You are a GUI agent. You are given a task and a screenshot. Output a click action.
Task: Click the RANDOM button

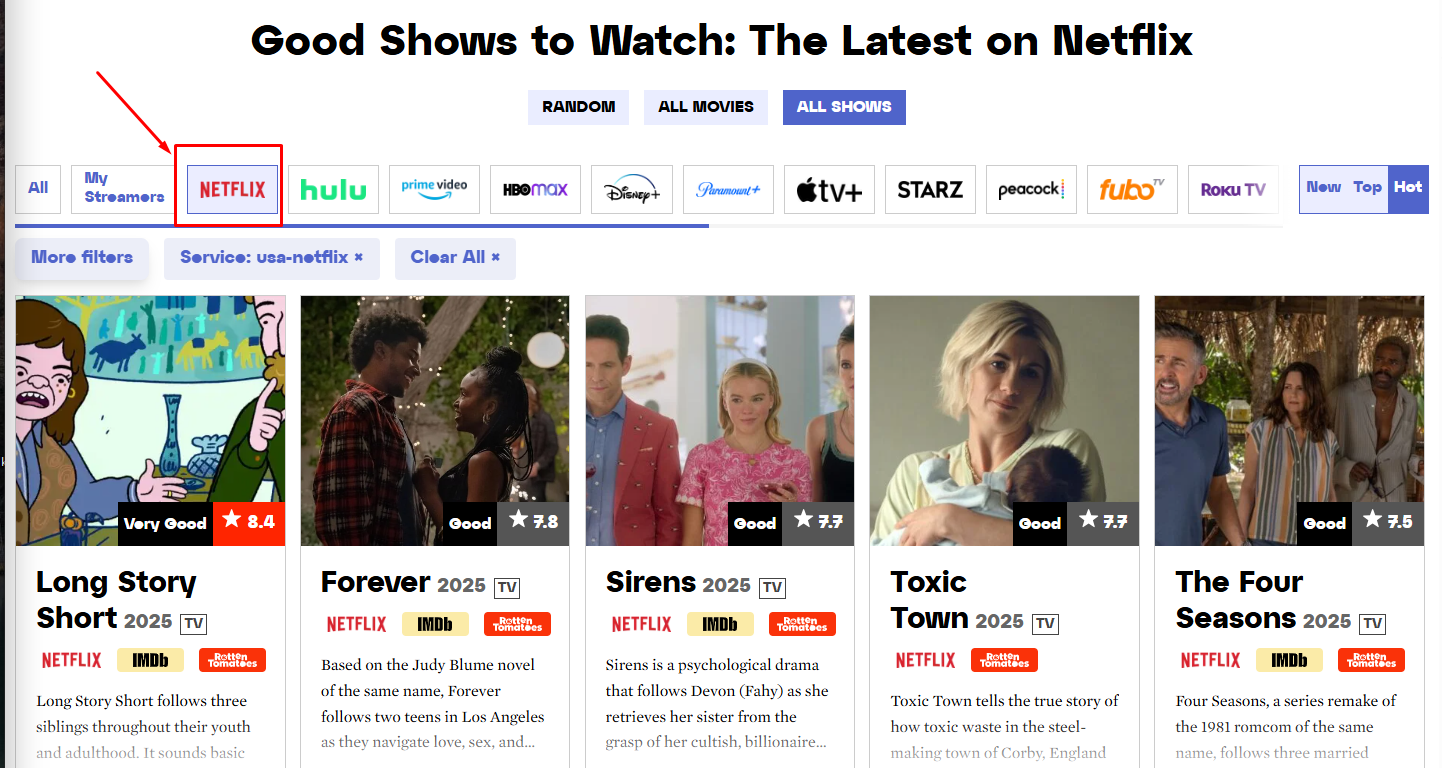coord(578,107)
